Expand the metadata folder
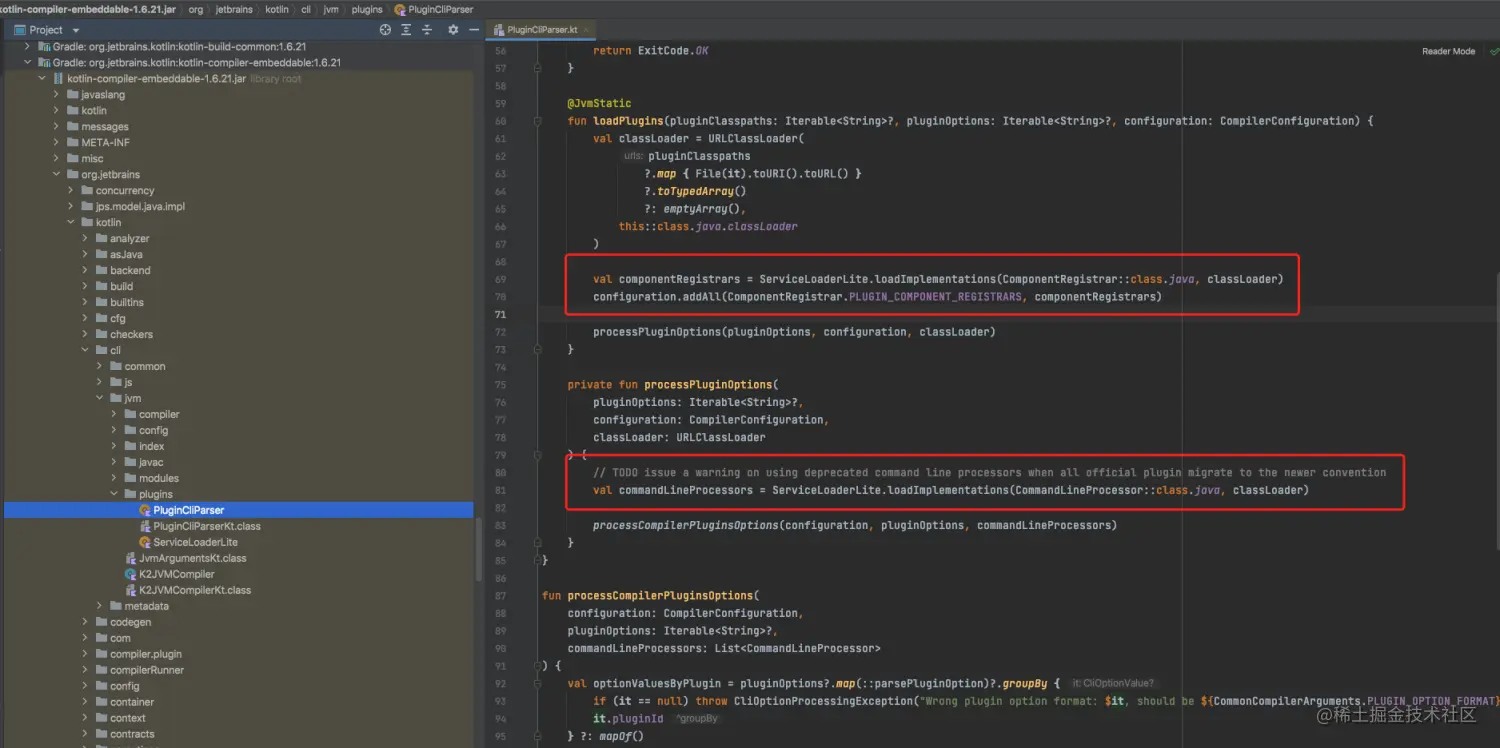1500x748 pixels. coord(100,606)
